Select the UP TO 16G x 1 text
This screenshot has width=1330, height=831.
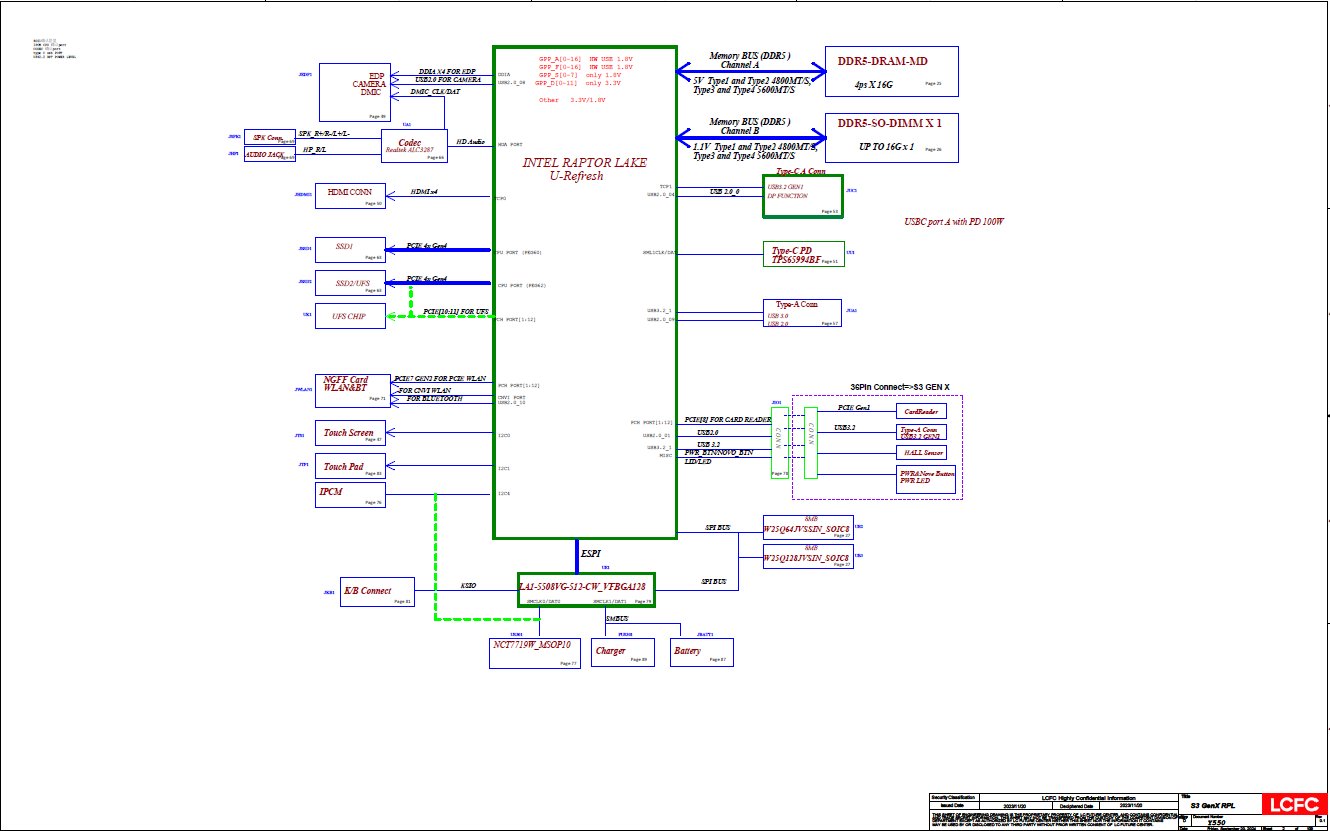[887, 146]
